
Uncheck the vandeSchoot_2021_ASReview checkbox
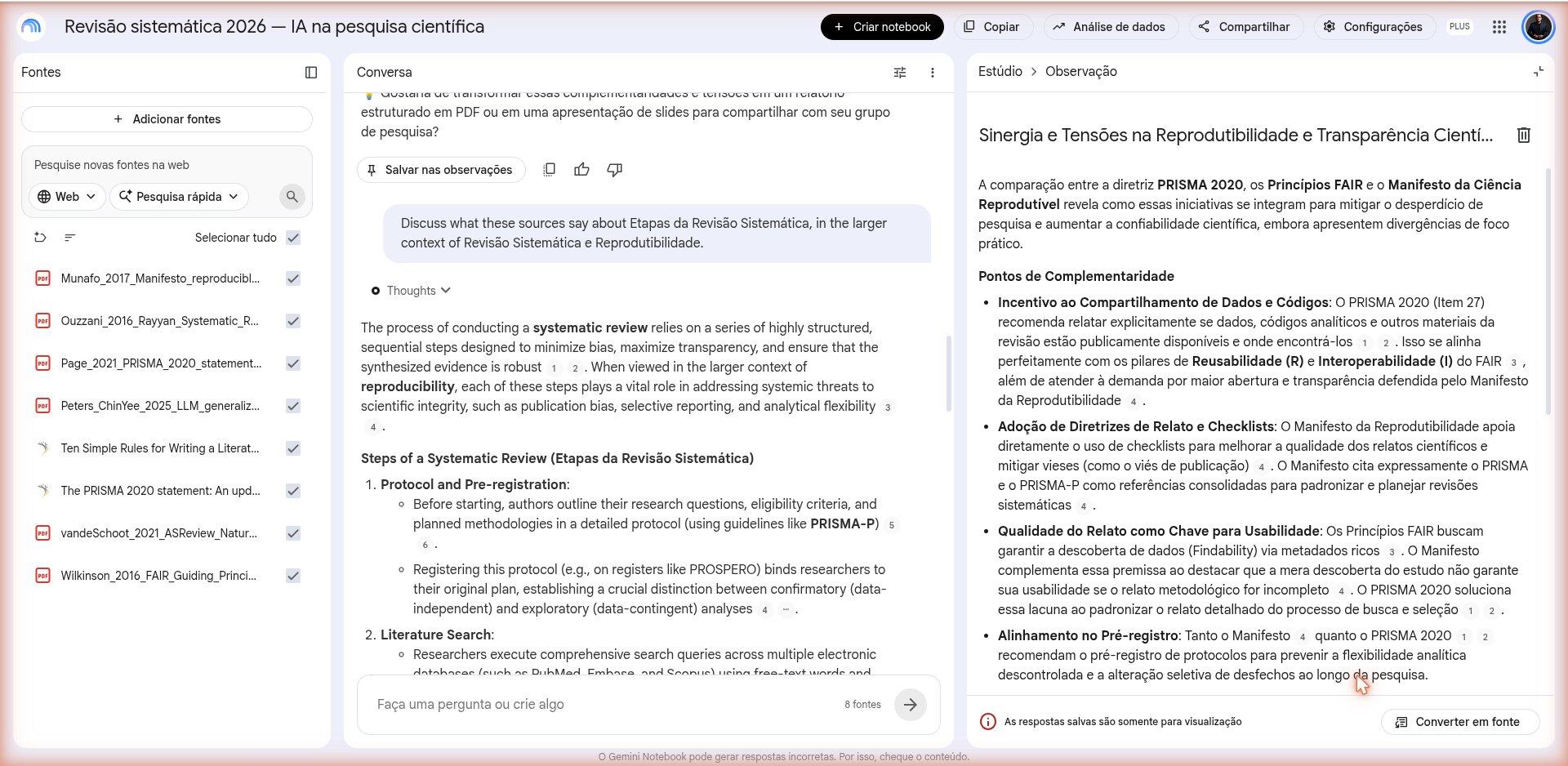(293, 533)
